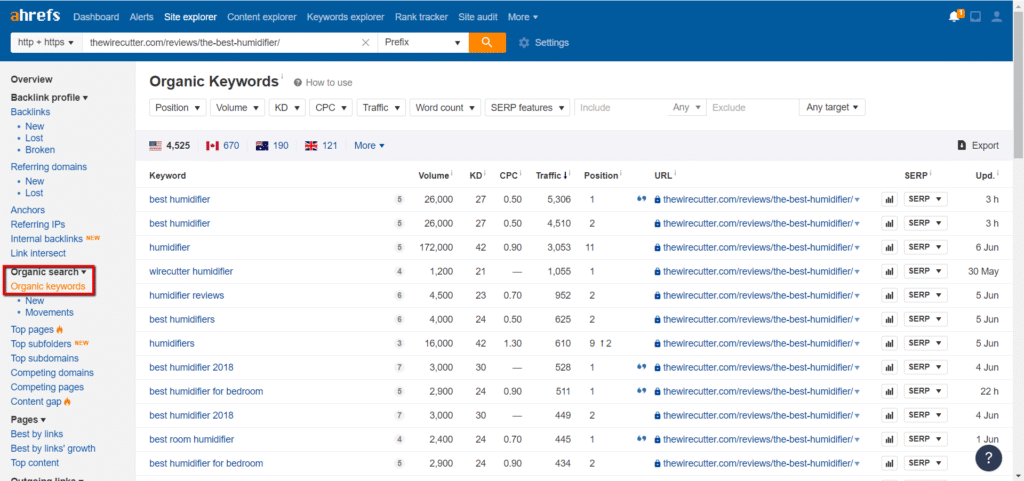Open history chart icon for 'humidifier' row

(889, 247)
